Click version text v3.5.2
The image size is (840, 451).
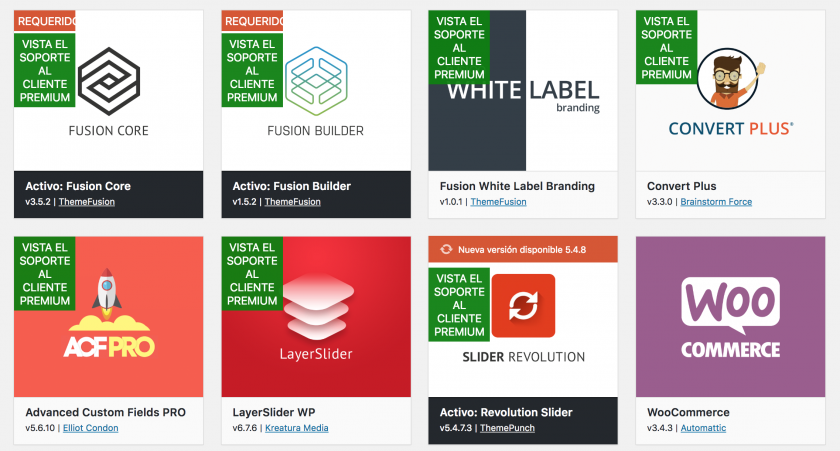[38, 202]
